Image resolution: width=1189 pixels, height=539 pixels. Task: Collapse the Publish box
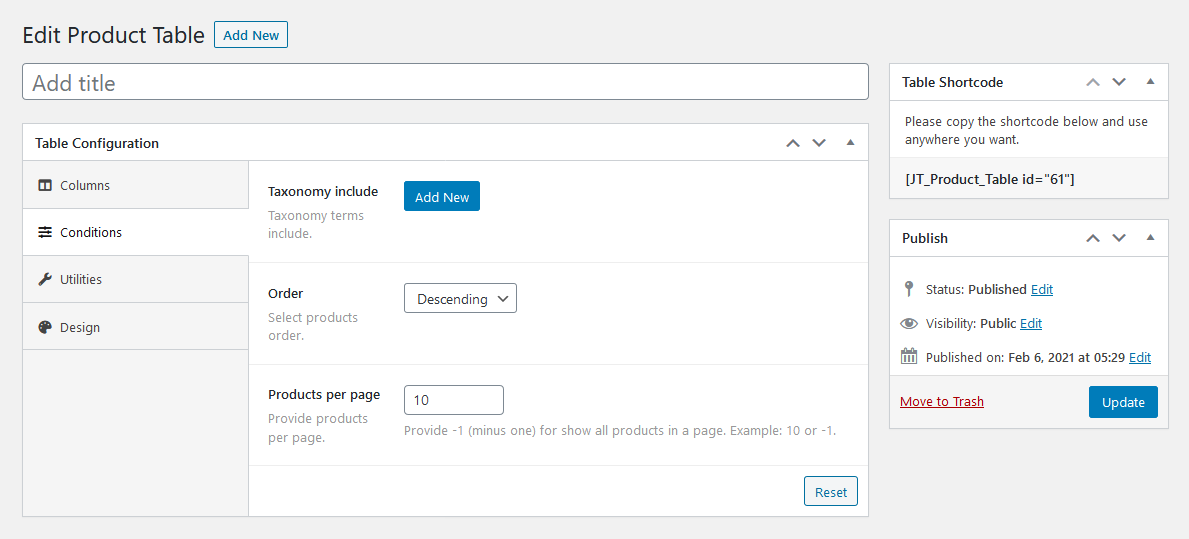tap(1150, 237)
